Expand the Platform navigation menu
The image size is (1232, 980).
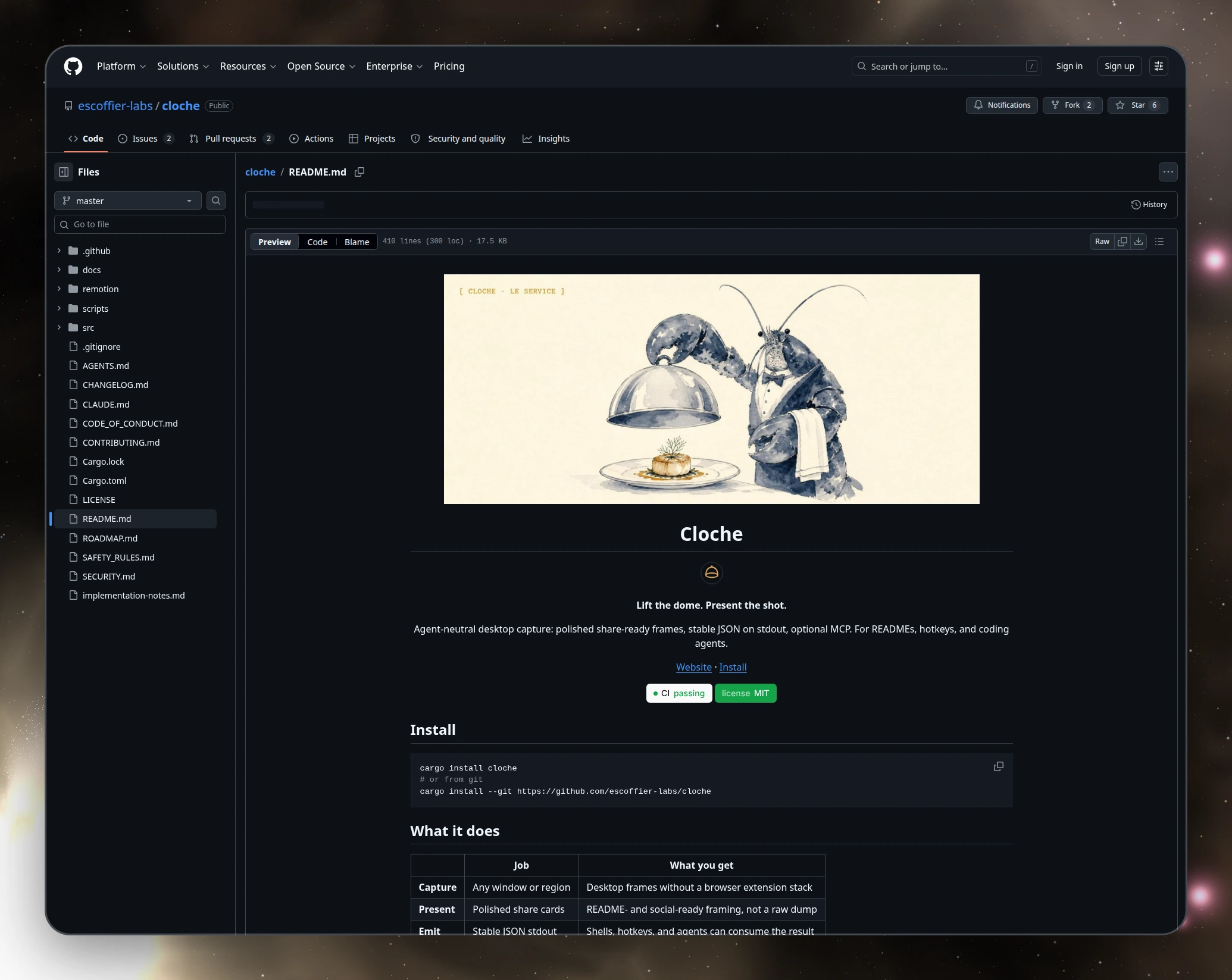pos(121,66)
